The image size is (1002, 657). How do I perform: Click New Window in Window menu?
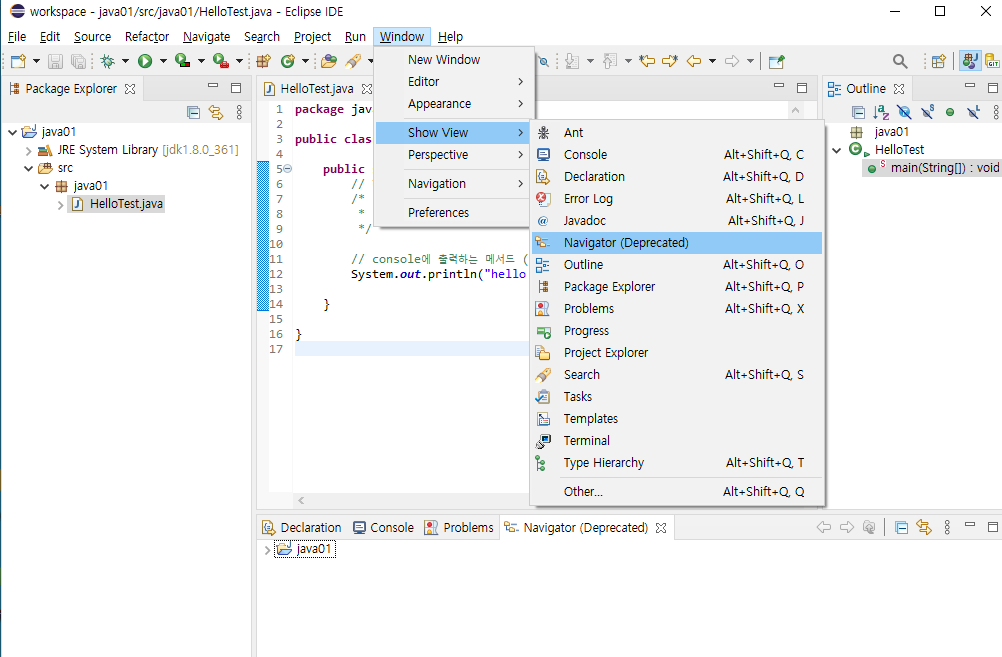point(453,59)
